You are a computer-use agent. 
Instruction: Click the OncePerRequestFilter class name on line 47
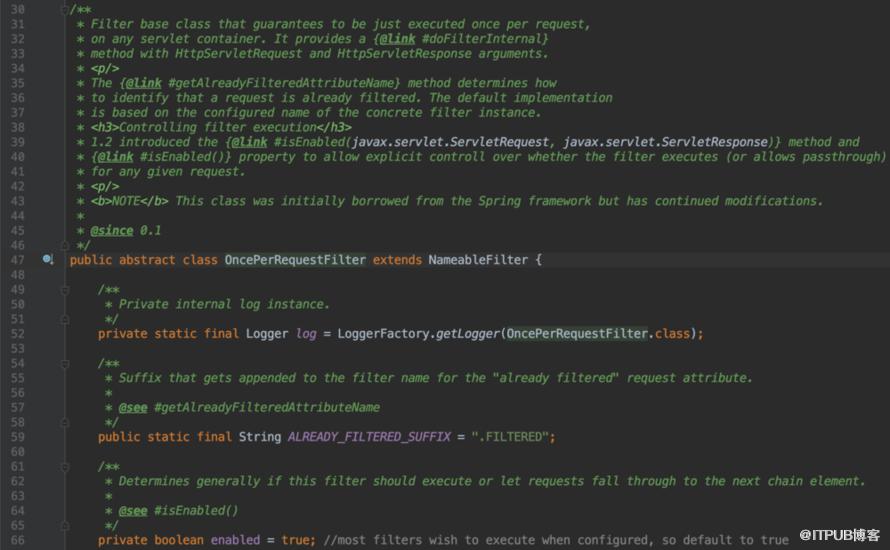[x=295, y=260]
